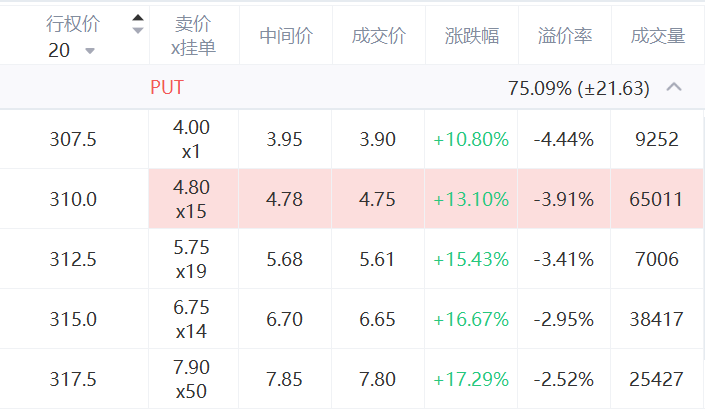
Task: Open the strike count dropdown showing 20
Action: pos(71,50)
